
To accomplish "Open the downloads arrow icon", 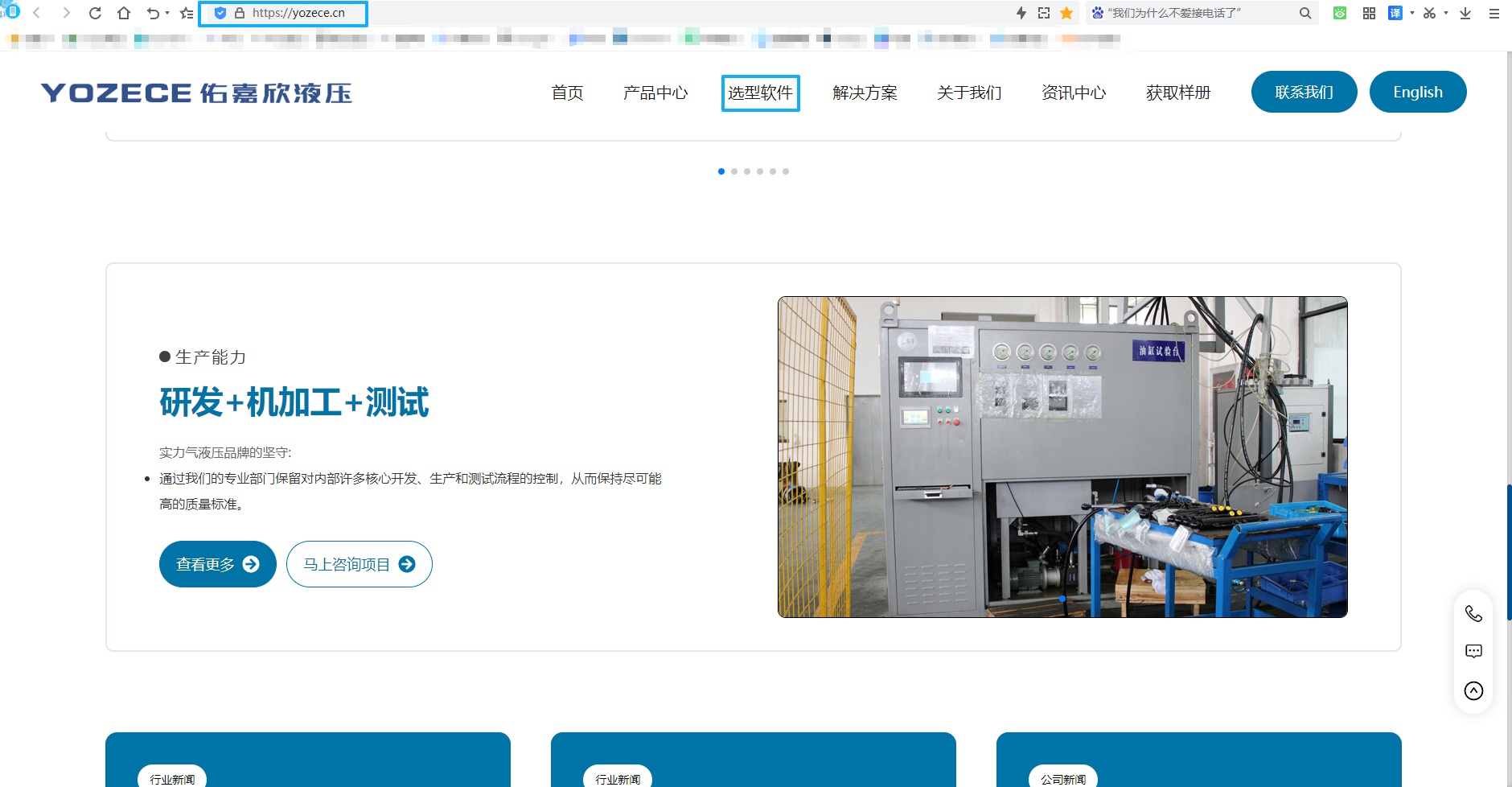I will coord(1465,13).
